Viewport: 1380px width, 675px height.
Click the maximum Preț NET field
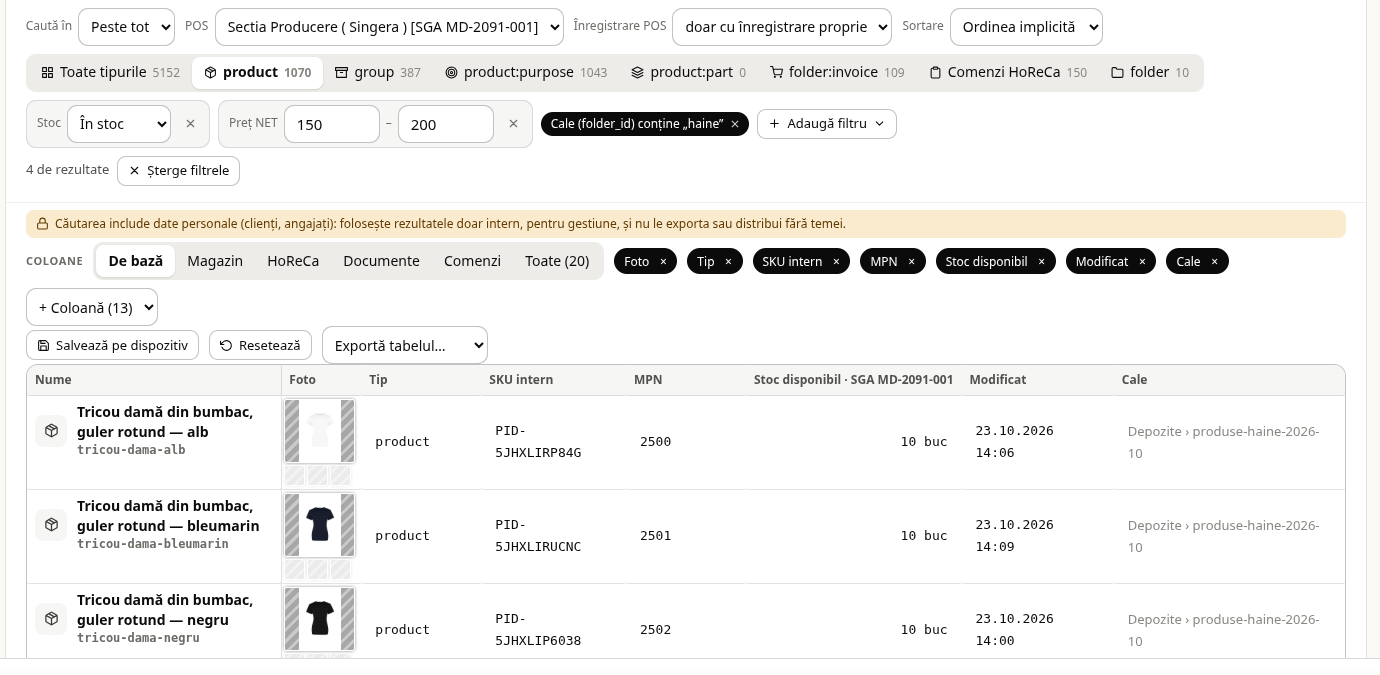coord(446,124)
